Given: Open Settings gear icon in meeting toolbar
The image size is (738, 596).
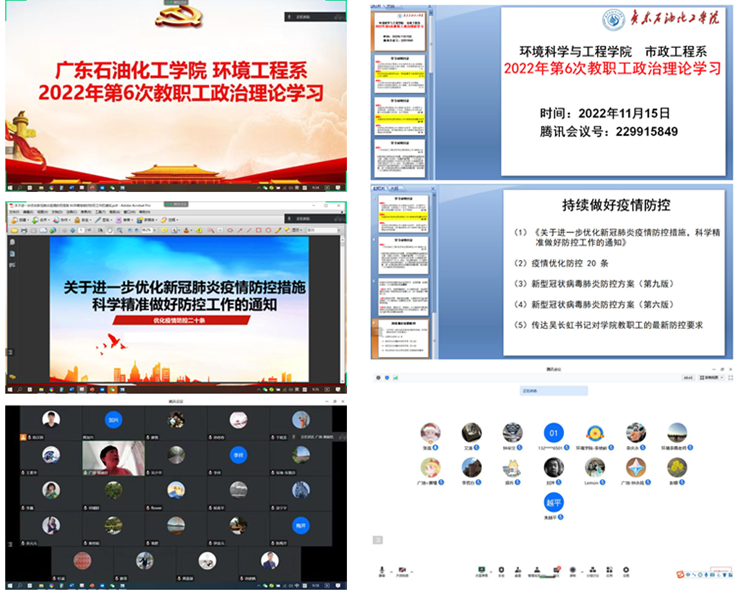Looking at the screenshot, I should pos(626,570).
